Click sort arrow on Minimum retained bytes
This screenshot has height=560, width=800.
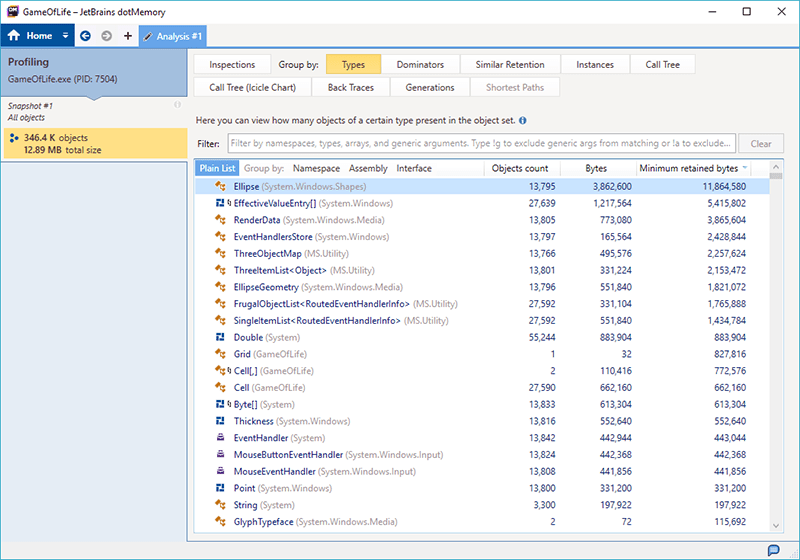coord(746,169)
